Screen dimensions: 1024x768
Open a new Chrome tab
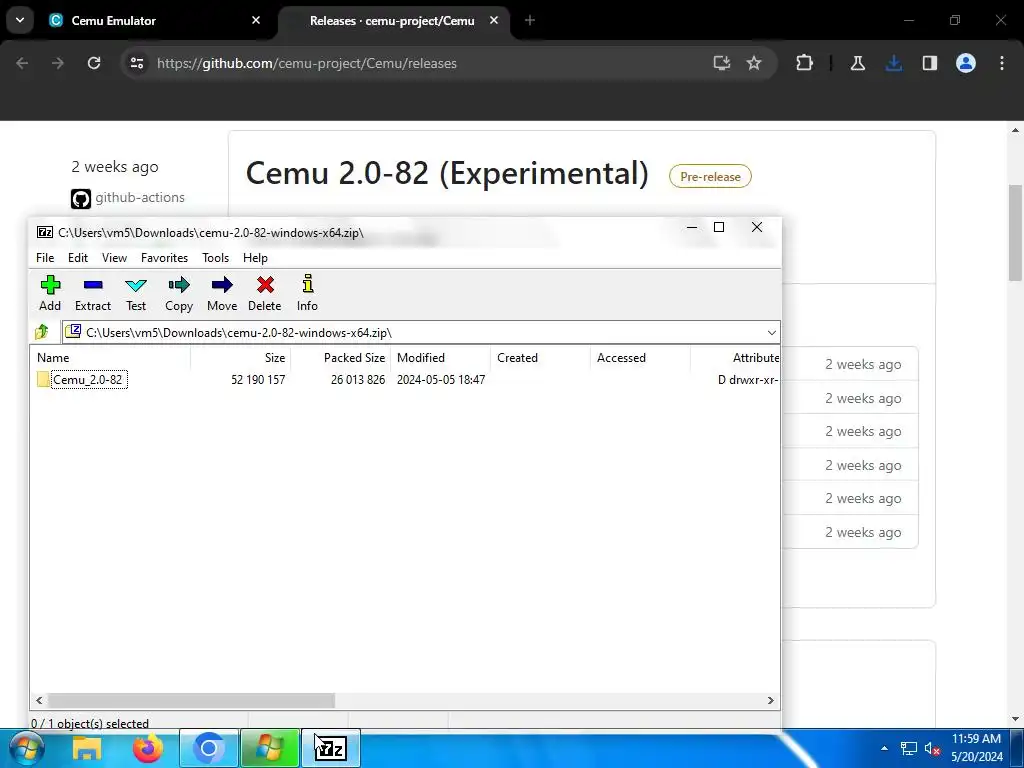[530, 20]
